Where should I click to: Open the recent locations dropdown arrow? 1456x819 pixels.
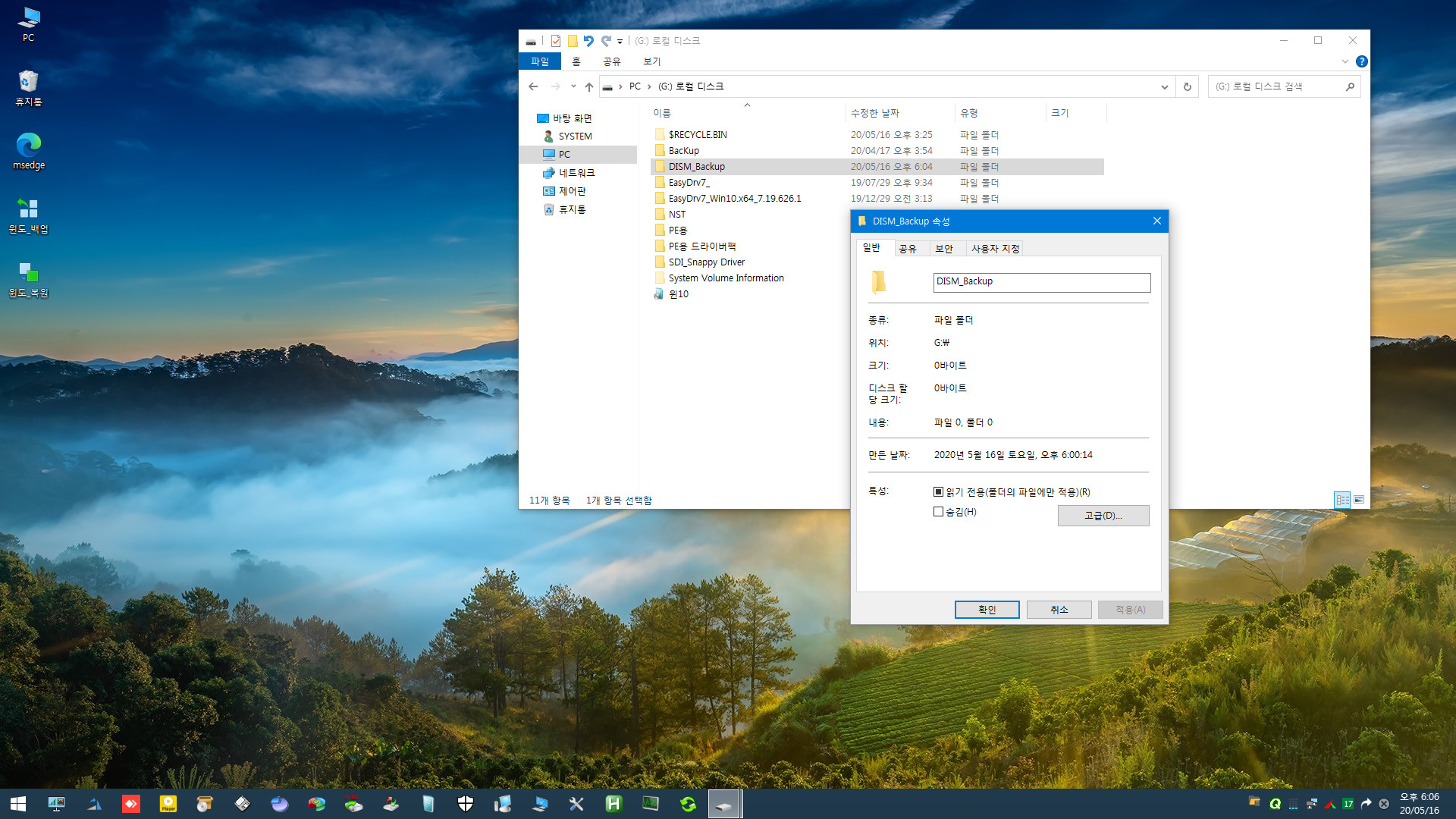pyautogui.click(x=573, y=86)
